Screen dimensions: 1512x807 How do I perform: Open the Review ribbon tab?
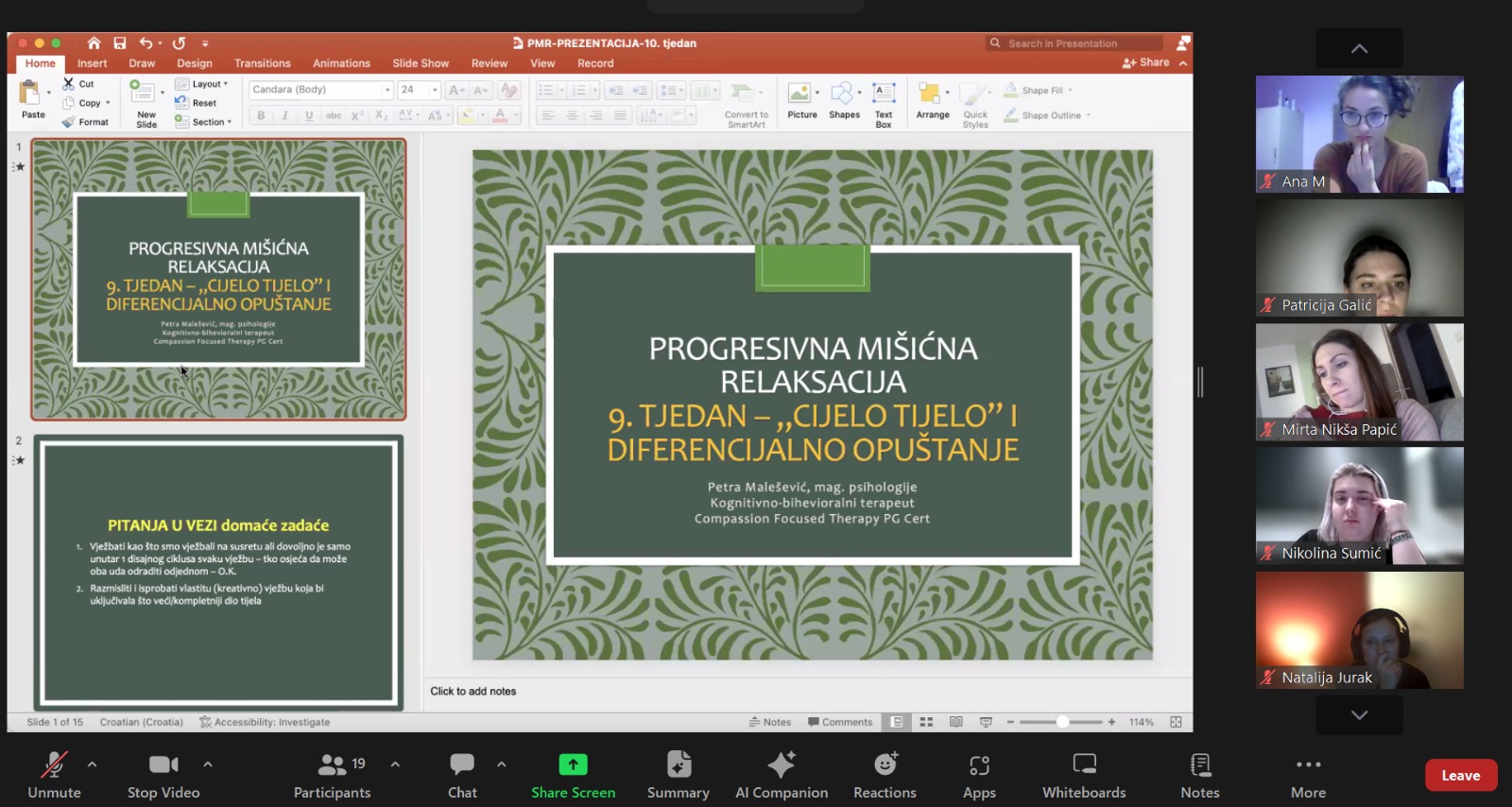click(x=490, y=63)
